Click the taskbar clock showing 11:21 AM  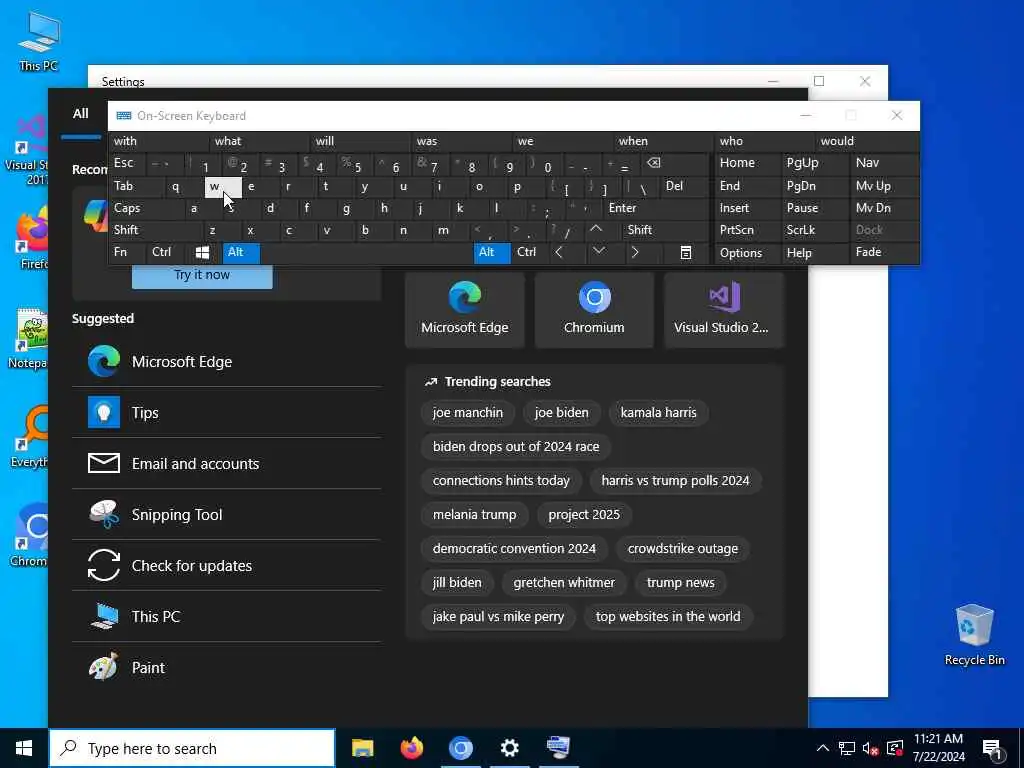click(938, 748)
